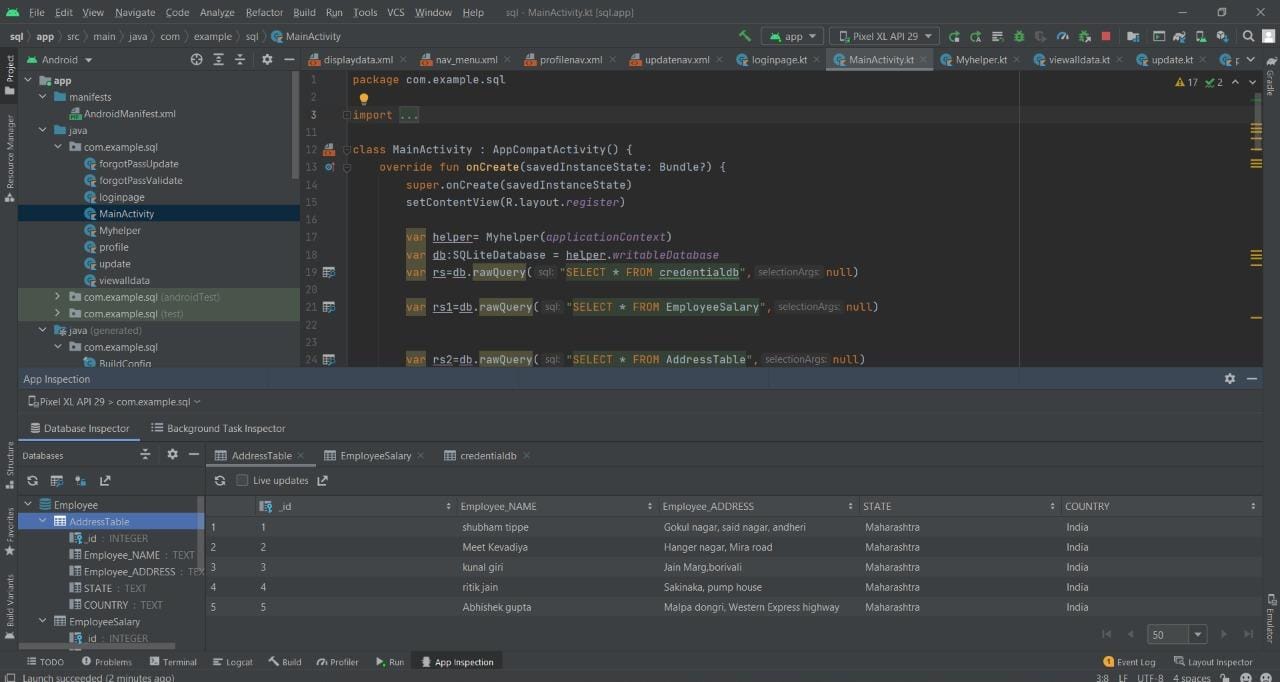Open the Logcat tool window button
1280x682 pixels.
(232, 662)
